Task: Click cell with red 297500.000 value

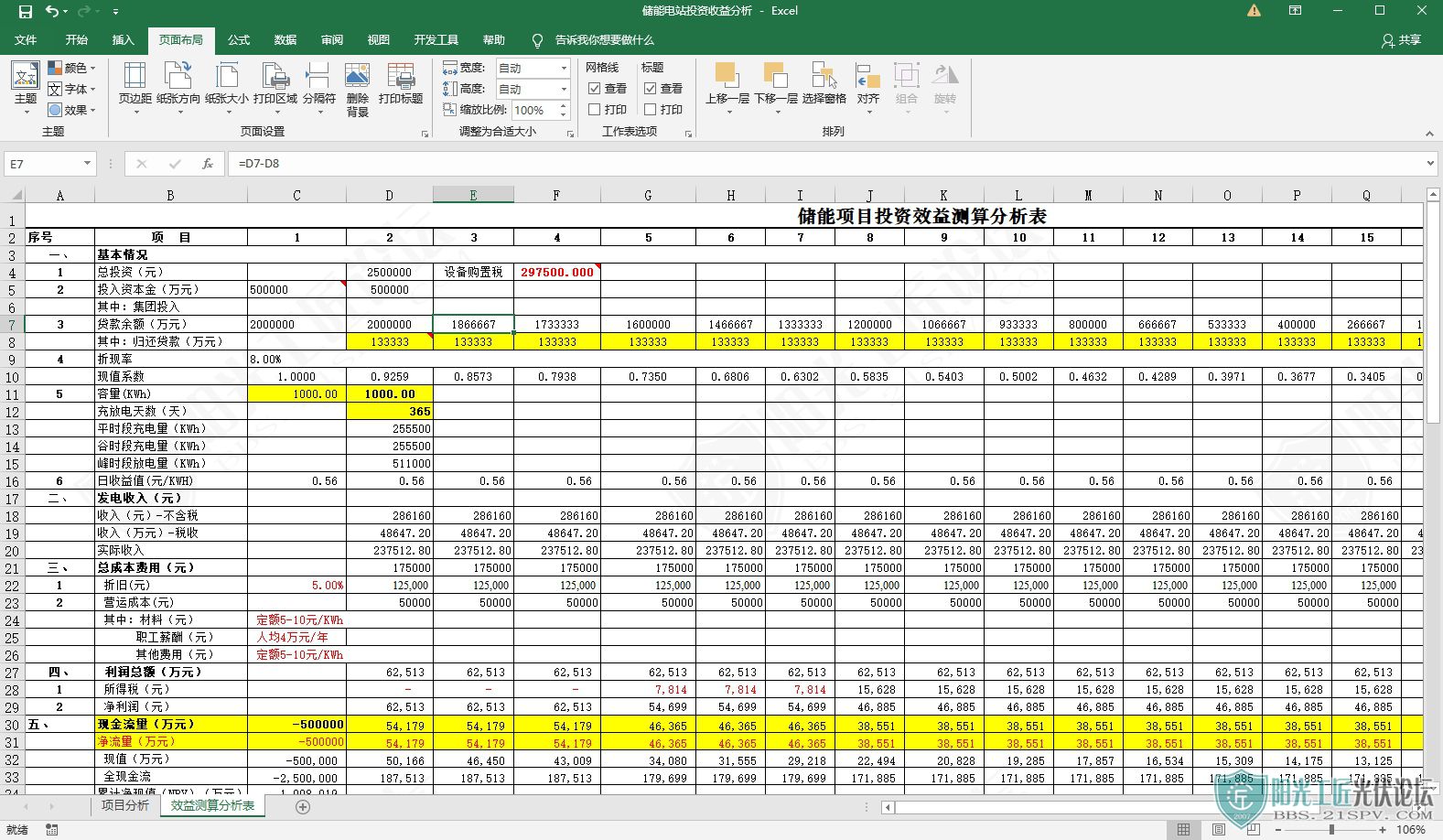Action: (x=557, y=272)
